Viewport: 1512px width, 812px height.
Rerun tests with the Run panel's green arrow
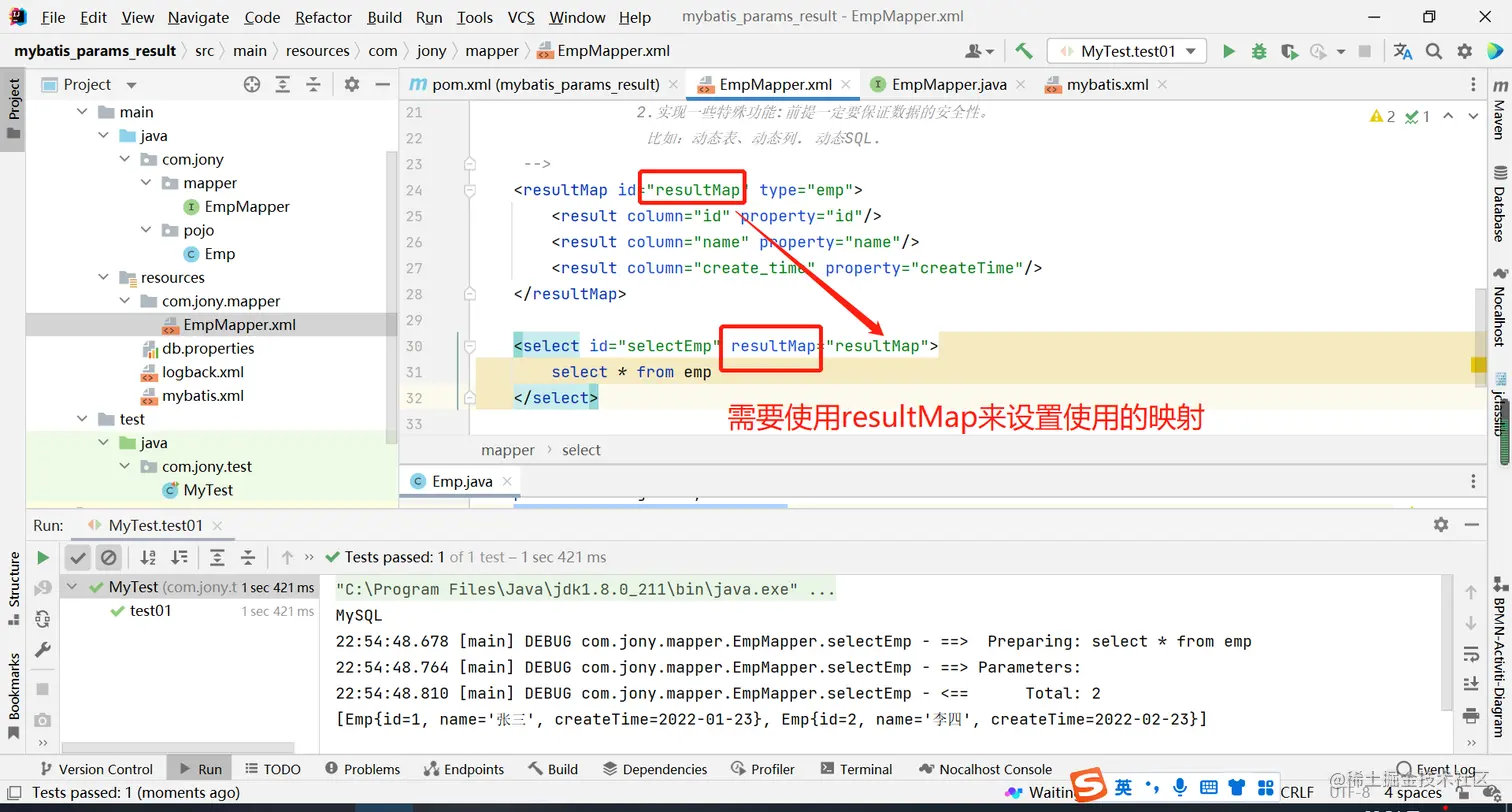(42, 557)
